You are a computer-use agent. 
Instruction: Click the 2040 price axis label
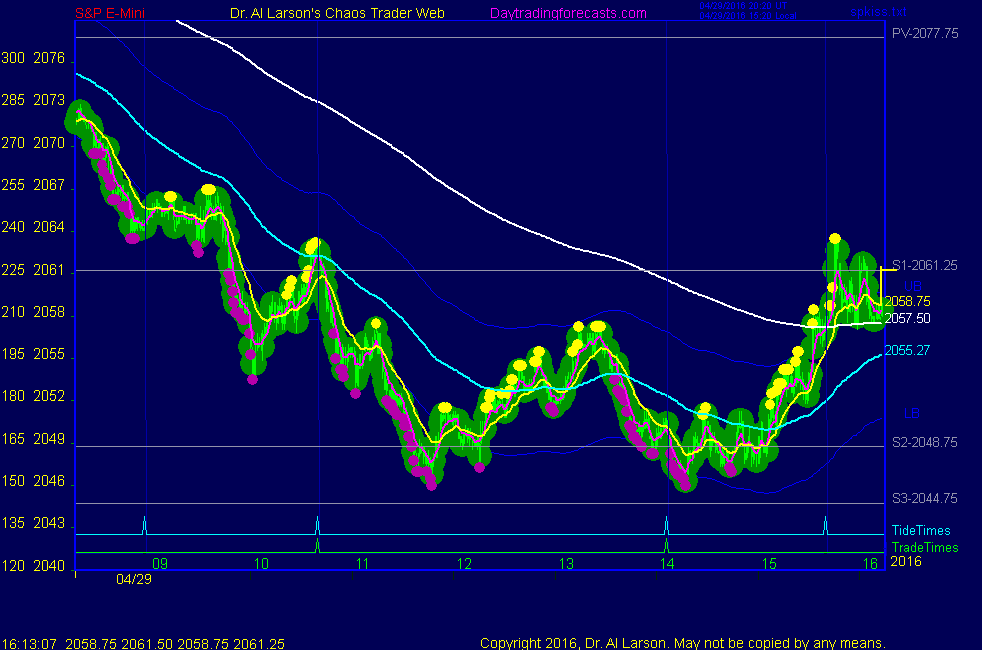pyautogui.click(x=49, y=565)
